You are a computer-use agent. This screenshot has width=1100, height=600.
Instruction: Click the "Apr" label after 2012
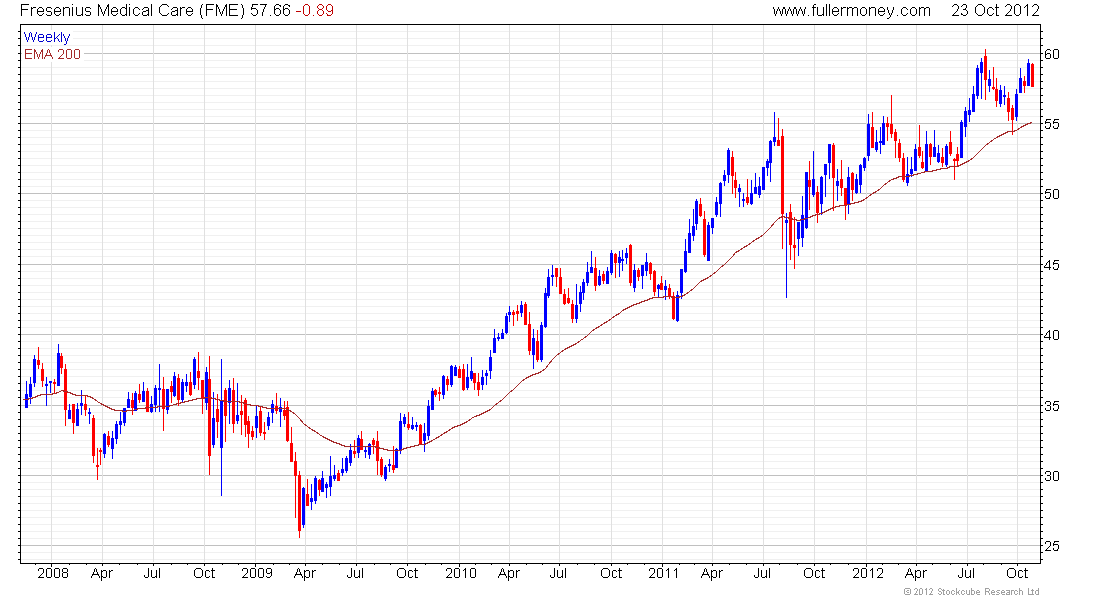click(915, 573)
